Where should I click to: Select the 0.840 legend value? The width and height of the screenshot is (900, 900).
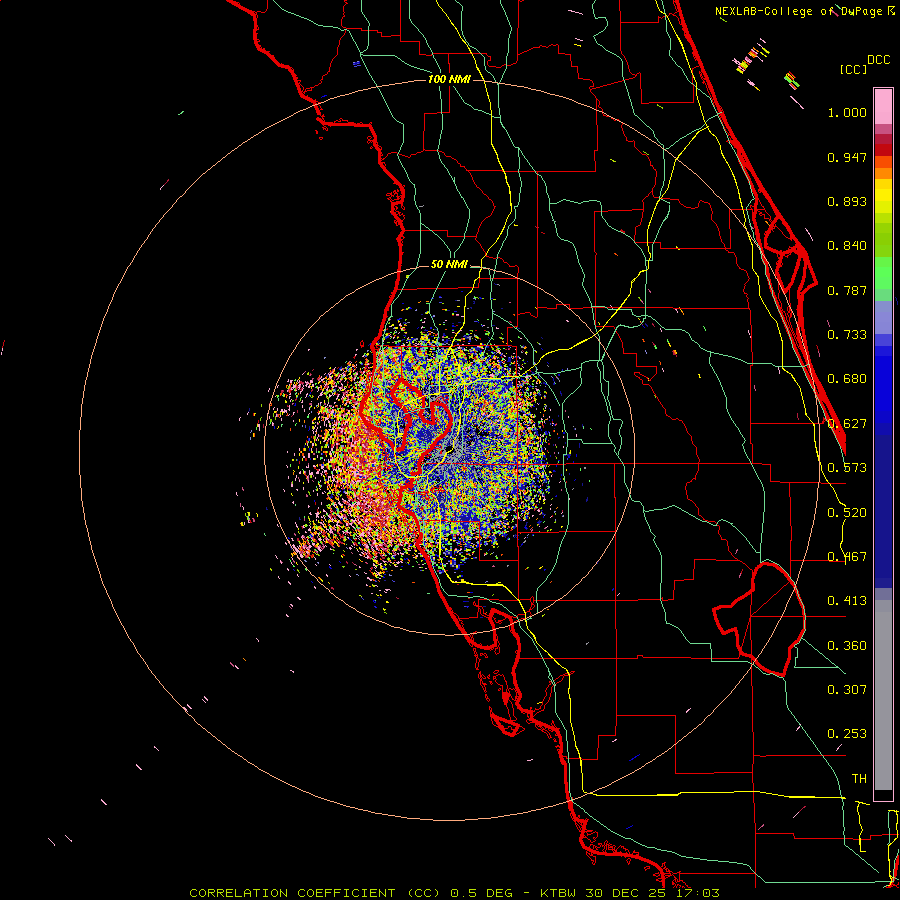847,246
